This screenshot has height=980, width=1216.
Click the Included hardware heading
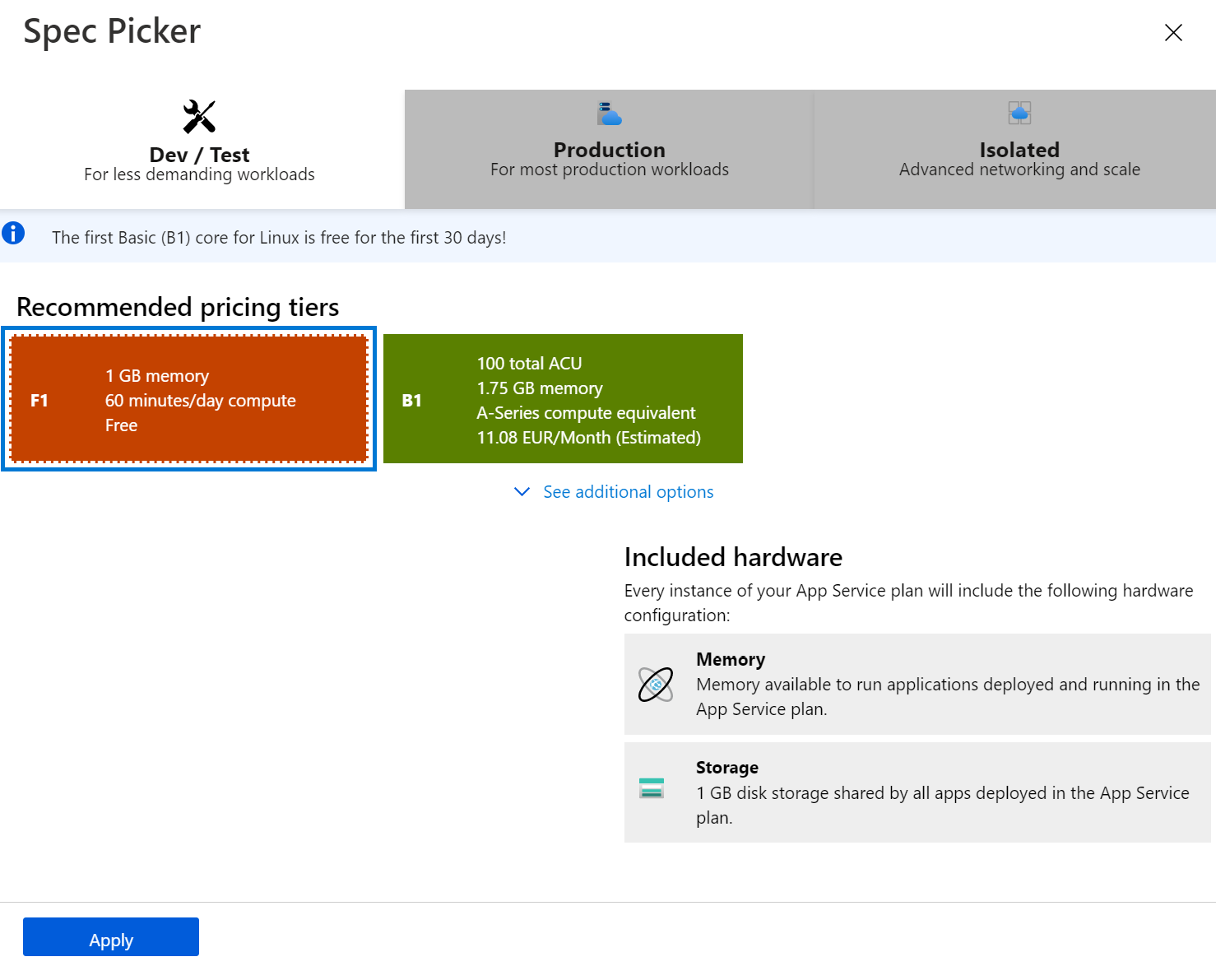click(x=733, y=557)
